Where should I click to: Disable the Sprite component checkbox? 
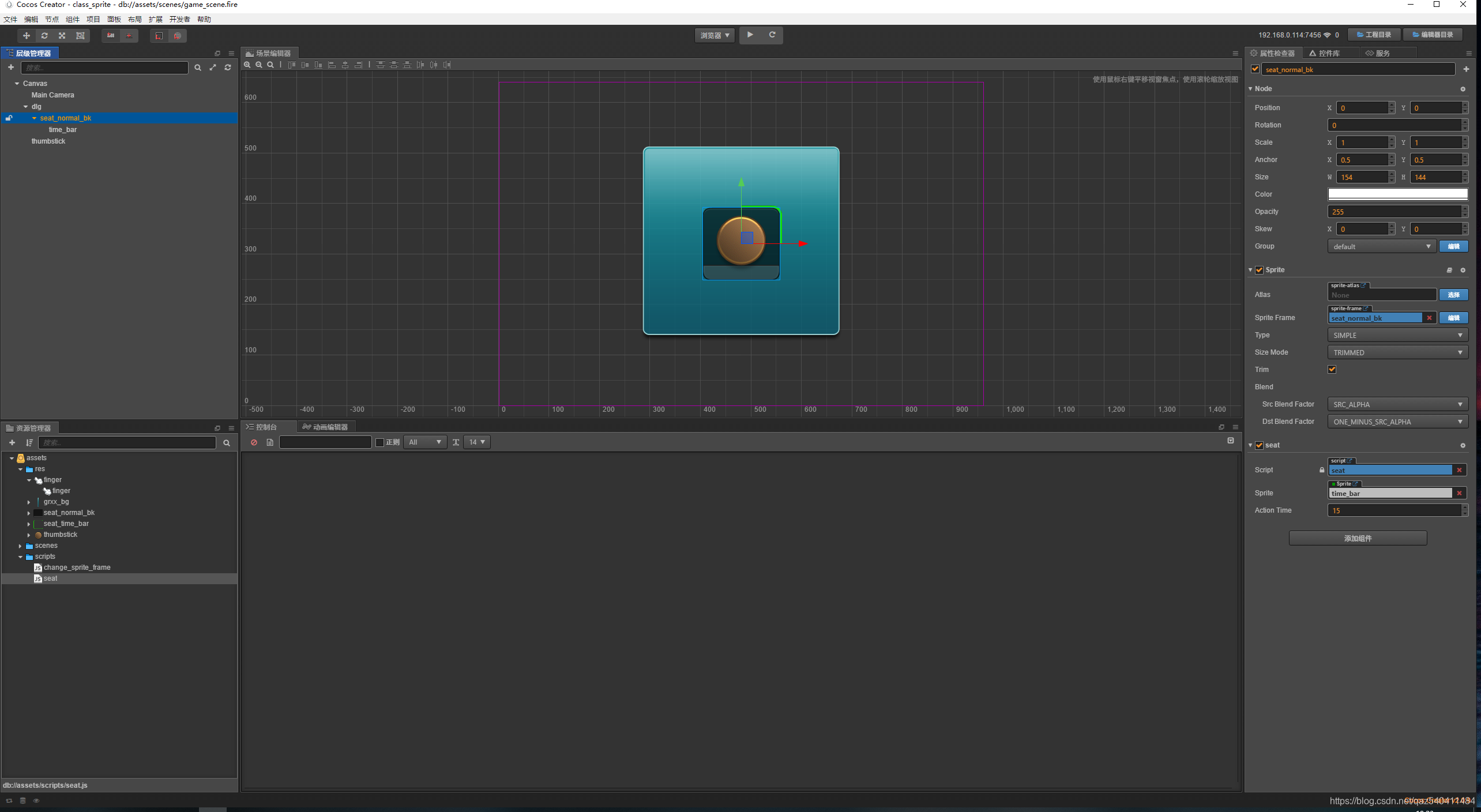point(1260,270)
